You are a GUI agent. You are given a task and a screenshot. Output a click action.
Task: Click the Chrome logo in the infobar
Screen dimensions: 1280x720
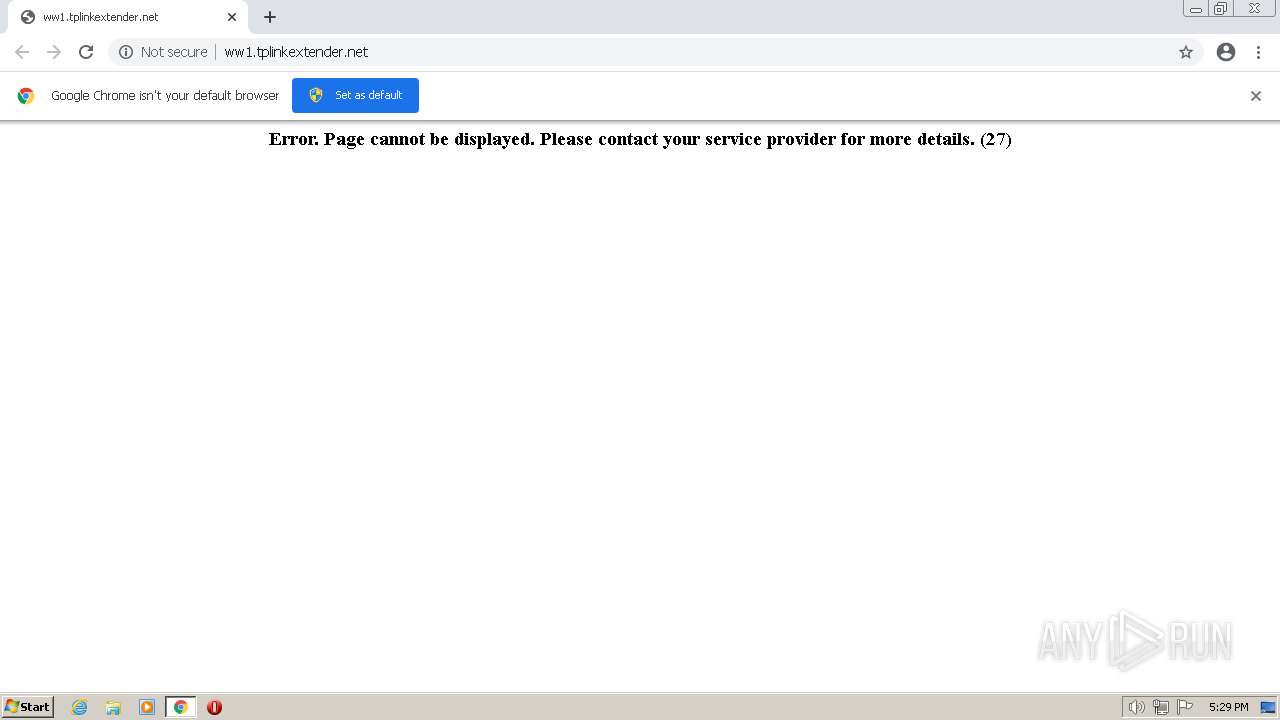26,96
